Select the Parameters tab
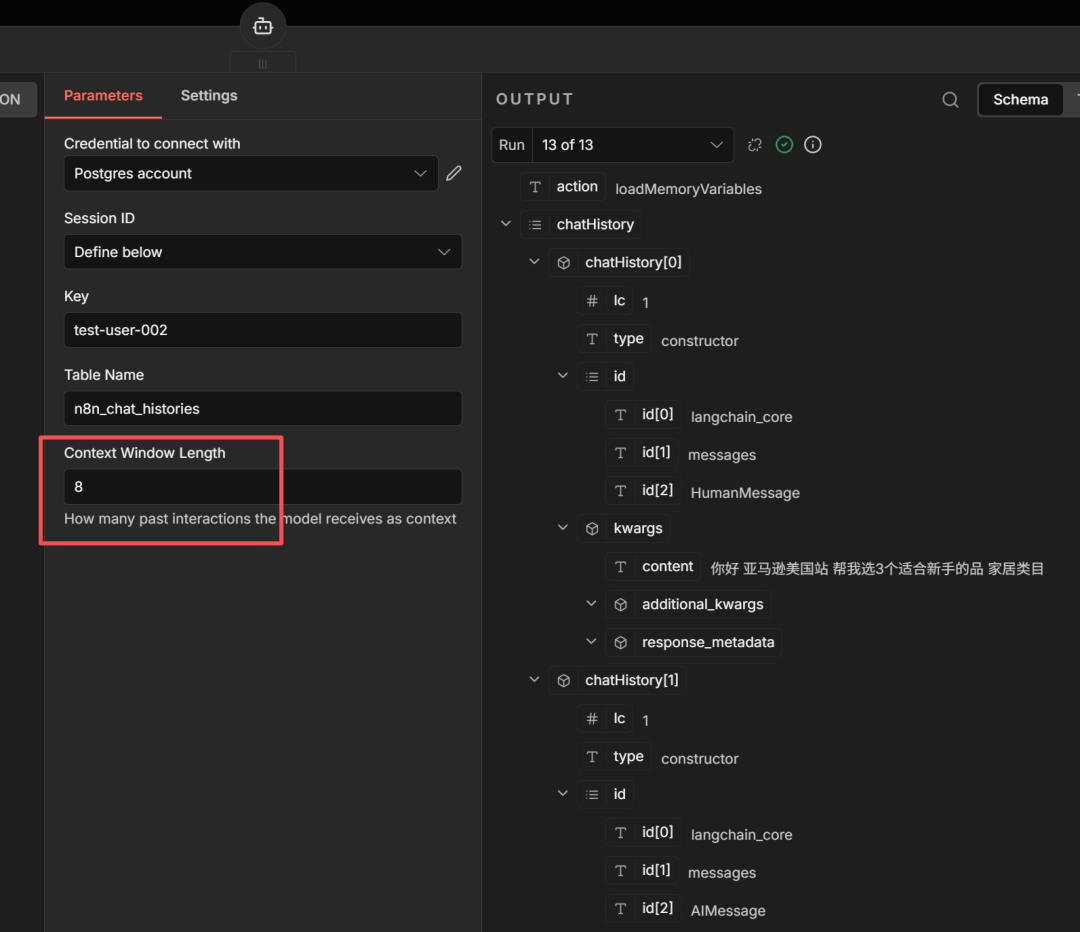1080x932 pixels. [103, 95]
